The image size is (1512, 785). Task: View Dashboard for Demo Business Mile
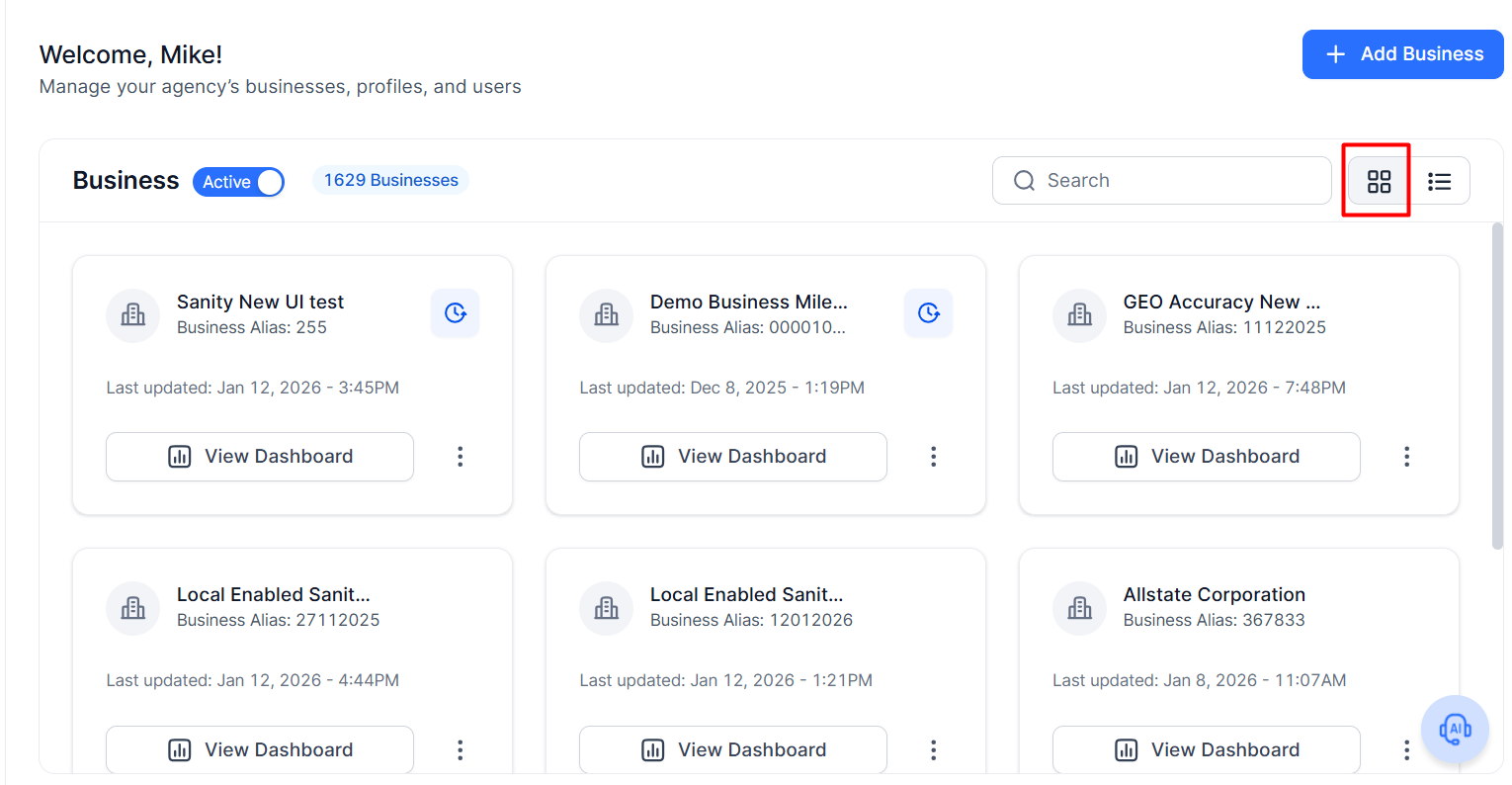click(733, 457)
